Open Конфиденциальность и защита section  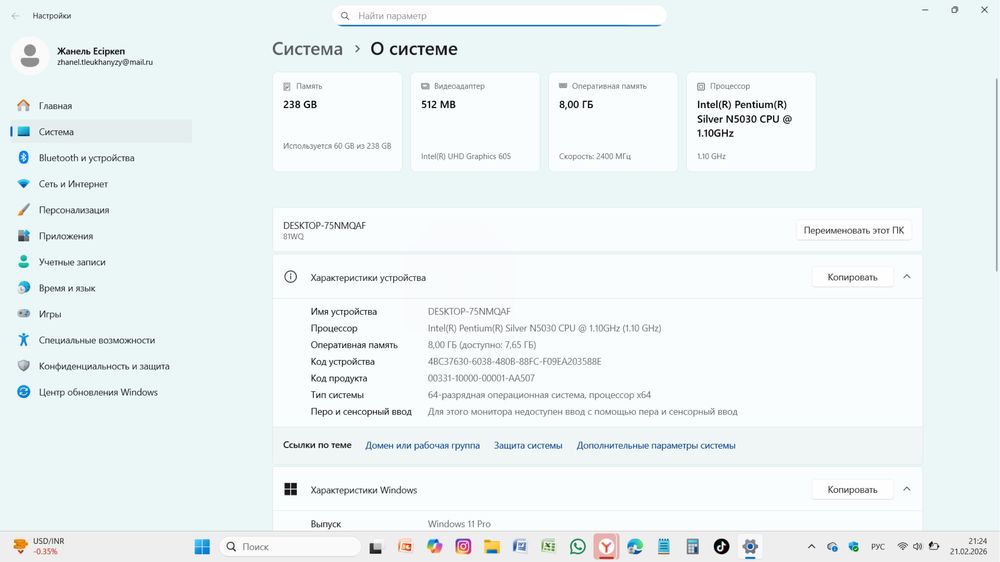click(101, 366)
